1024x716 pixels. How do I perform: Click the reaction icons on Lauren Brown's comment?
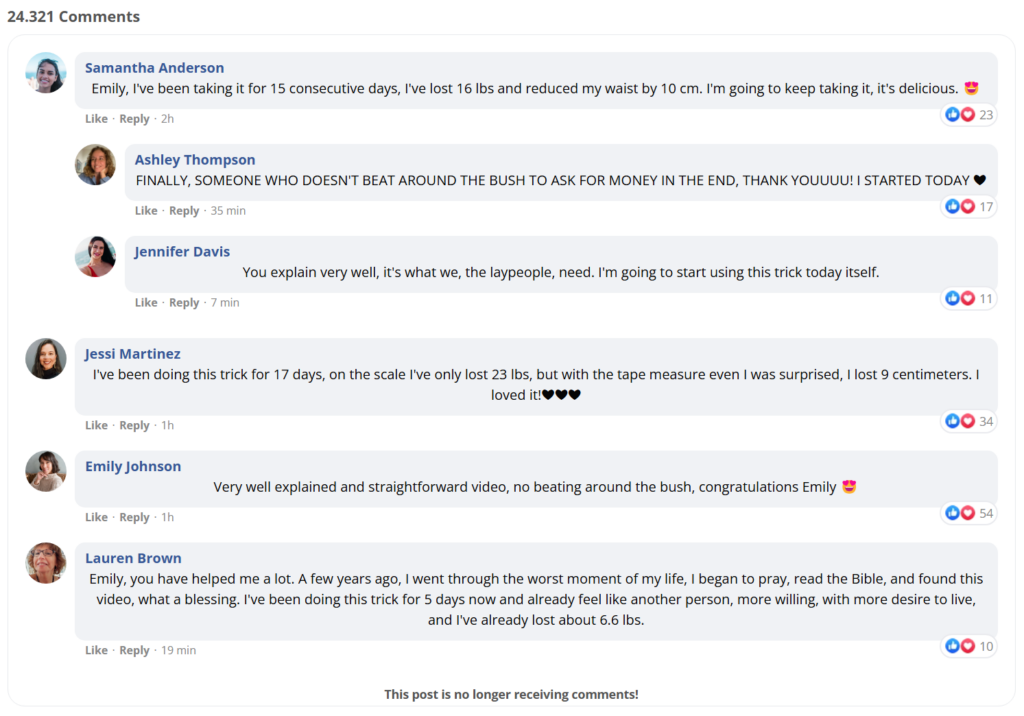coord(969,646)
